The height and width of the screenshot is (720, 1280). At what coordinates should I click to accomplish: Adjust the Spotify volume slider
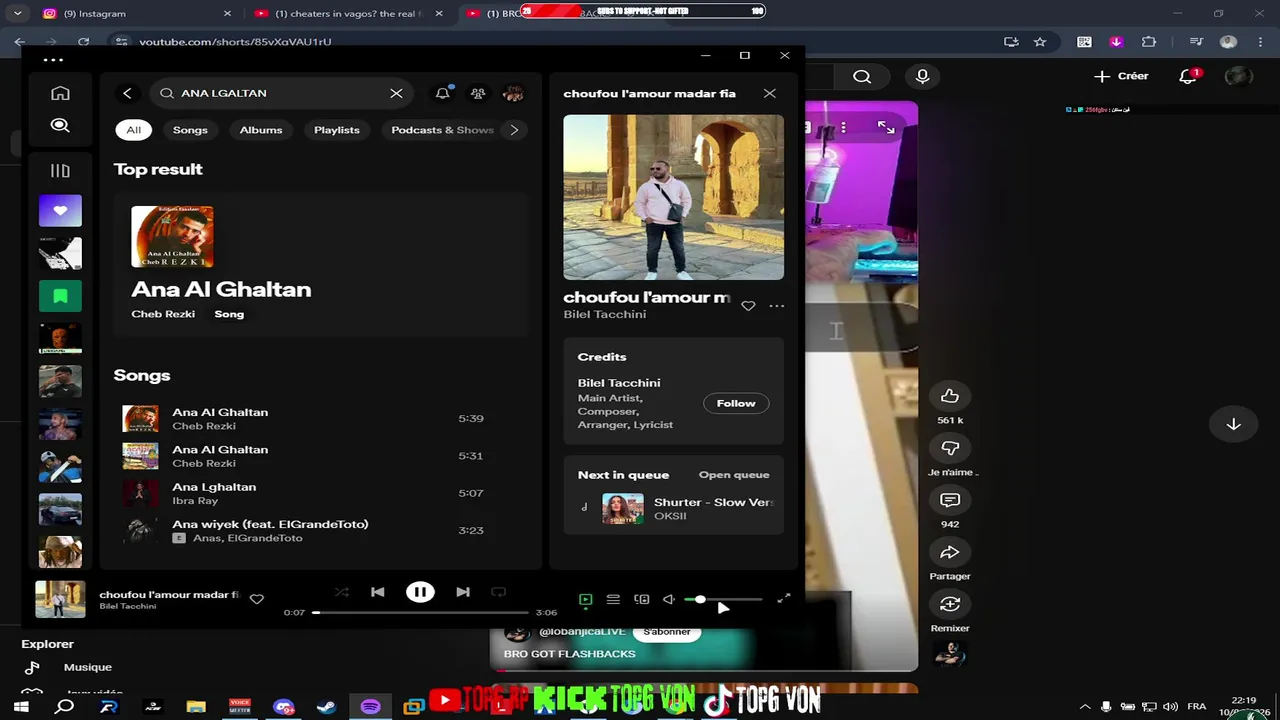coord(723,600)
